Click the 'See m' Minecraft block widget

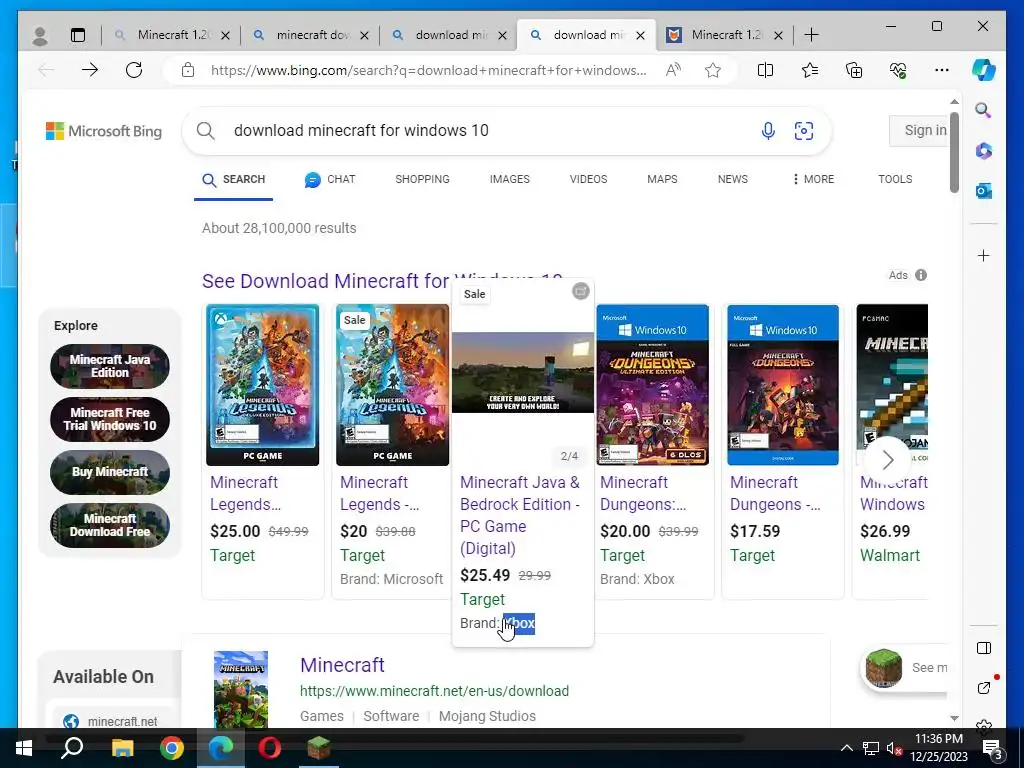coord(906,667)
